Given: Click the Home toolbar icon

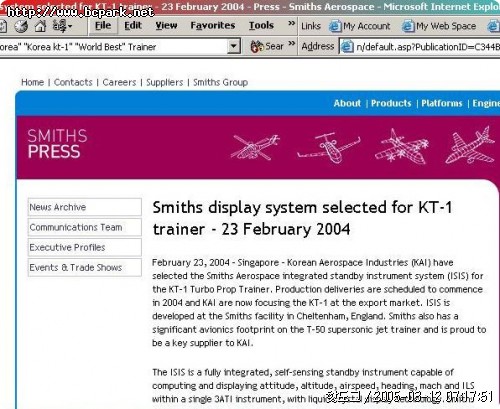Looking at the screenshot, I should coord(40,26).
